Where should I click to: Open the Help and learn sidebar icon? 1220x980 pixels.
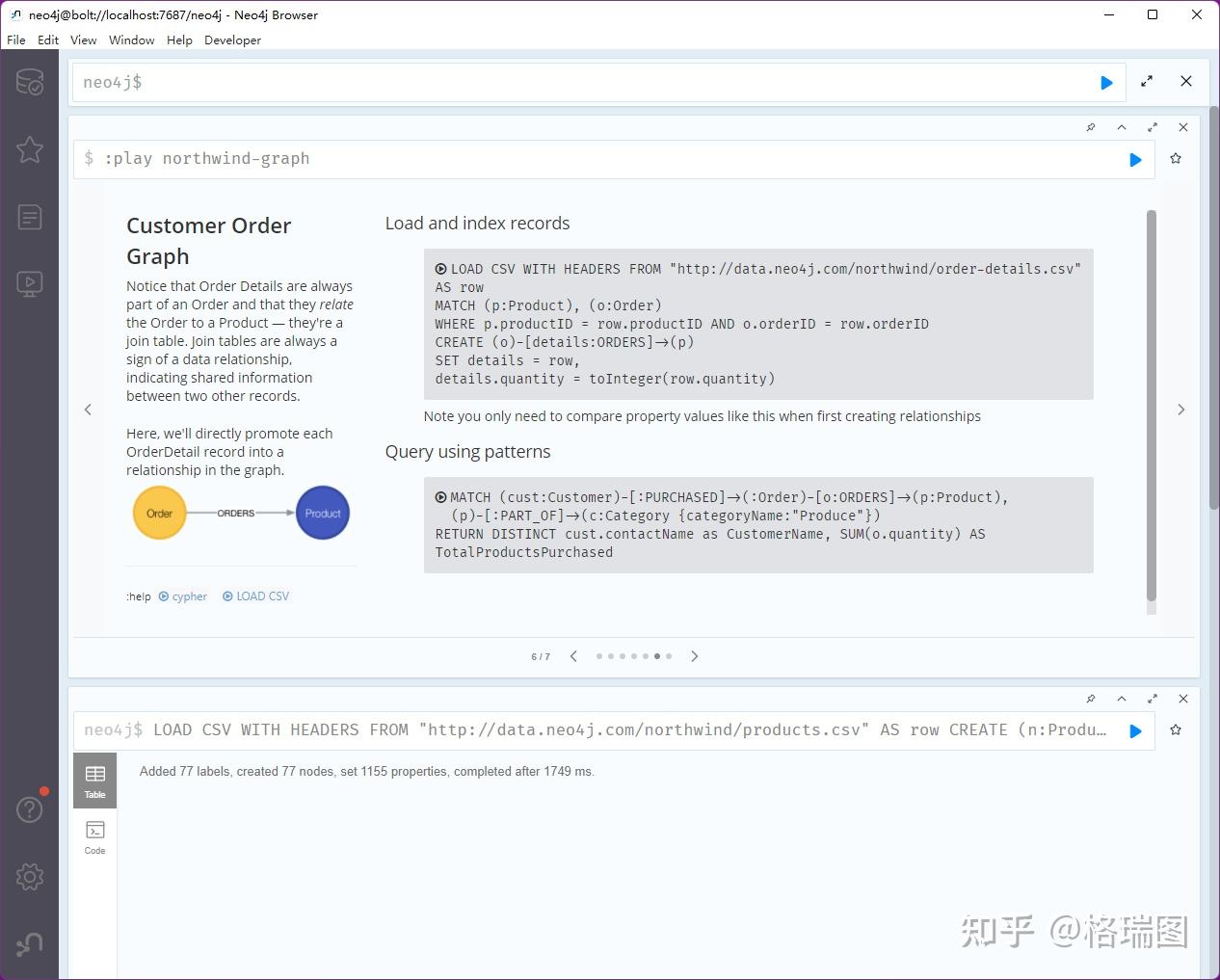[30, 809]
